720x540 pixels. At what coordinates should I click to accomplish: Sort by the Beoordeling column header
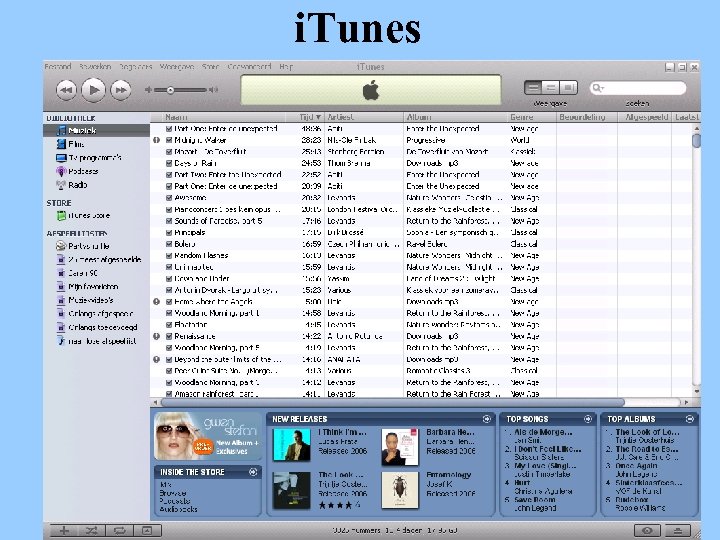[586, 118]
